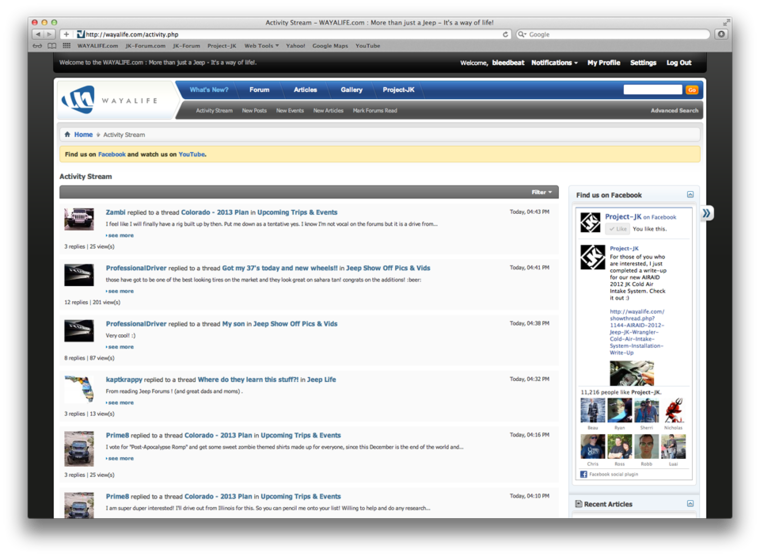This screenshot has height=557, width=760.
Task: Click the orange Go search button
Action: coord(691,90)
